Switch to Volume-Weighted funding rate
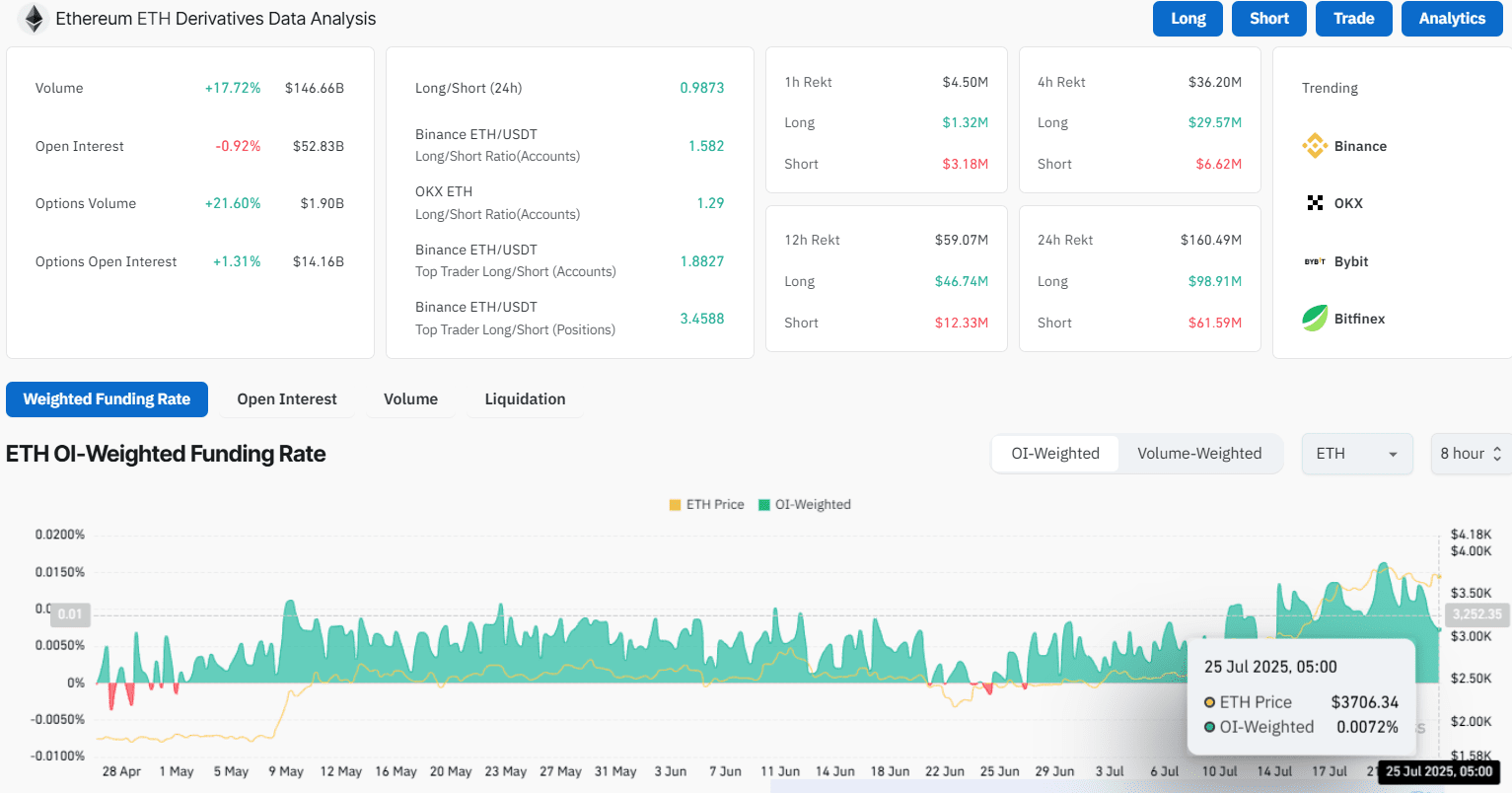The height and width of the screenshot is (793, 1512). 1199,454
